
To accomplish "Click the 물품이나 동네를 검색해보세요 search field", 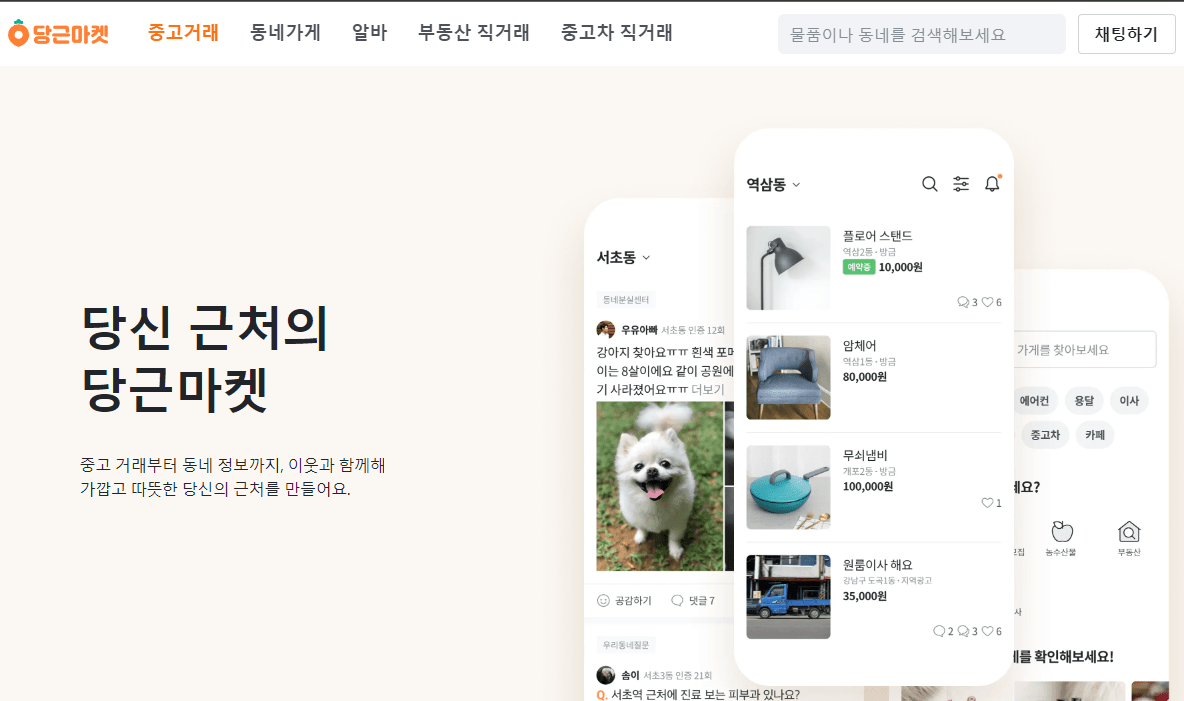I will coord(921,34).
